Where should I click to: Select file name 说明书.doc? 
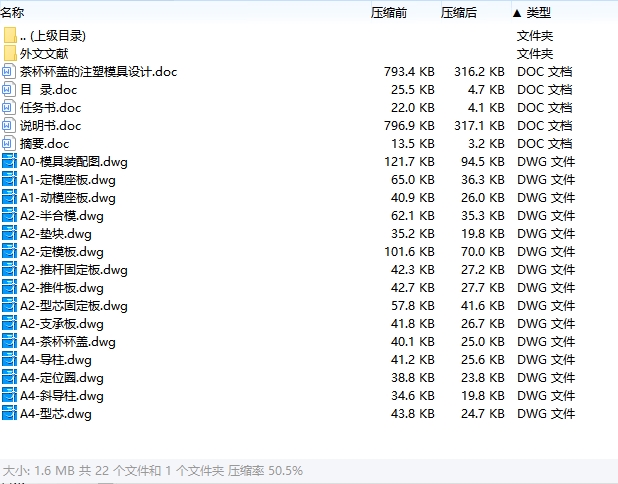[50, 126]
